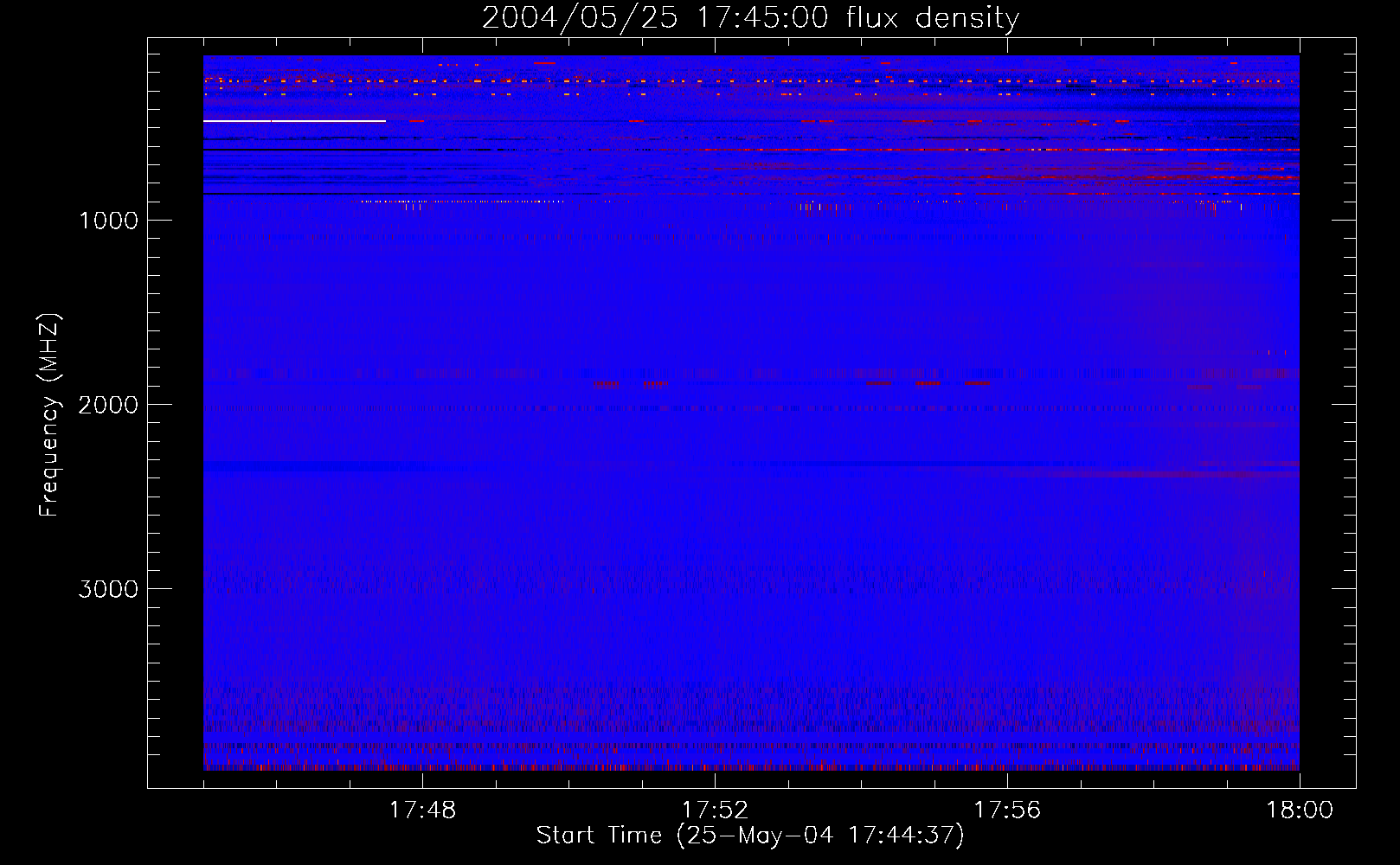Click the 17:56 time tick label
Image resolution: width=1400 pixels, height=865 pixels.
(x=1007, y=811)
